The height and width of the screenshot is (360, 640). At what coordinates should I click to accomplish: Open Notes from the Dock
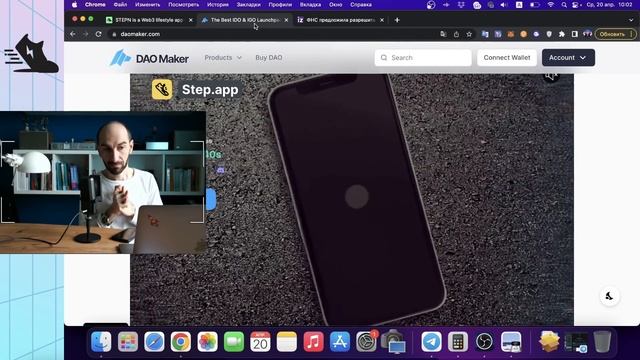287,342
